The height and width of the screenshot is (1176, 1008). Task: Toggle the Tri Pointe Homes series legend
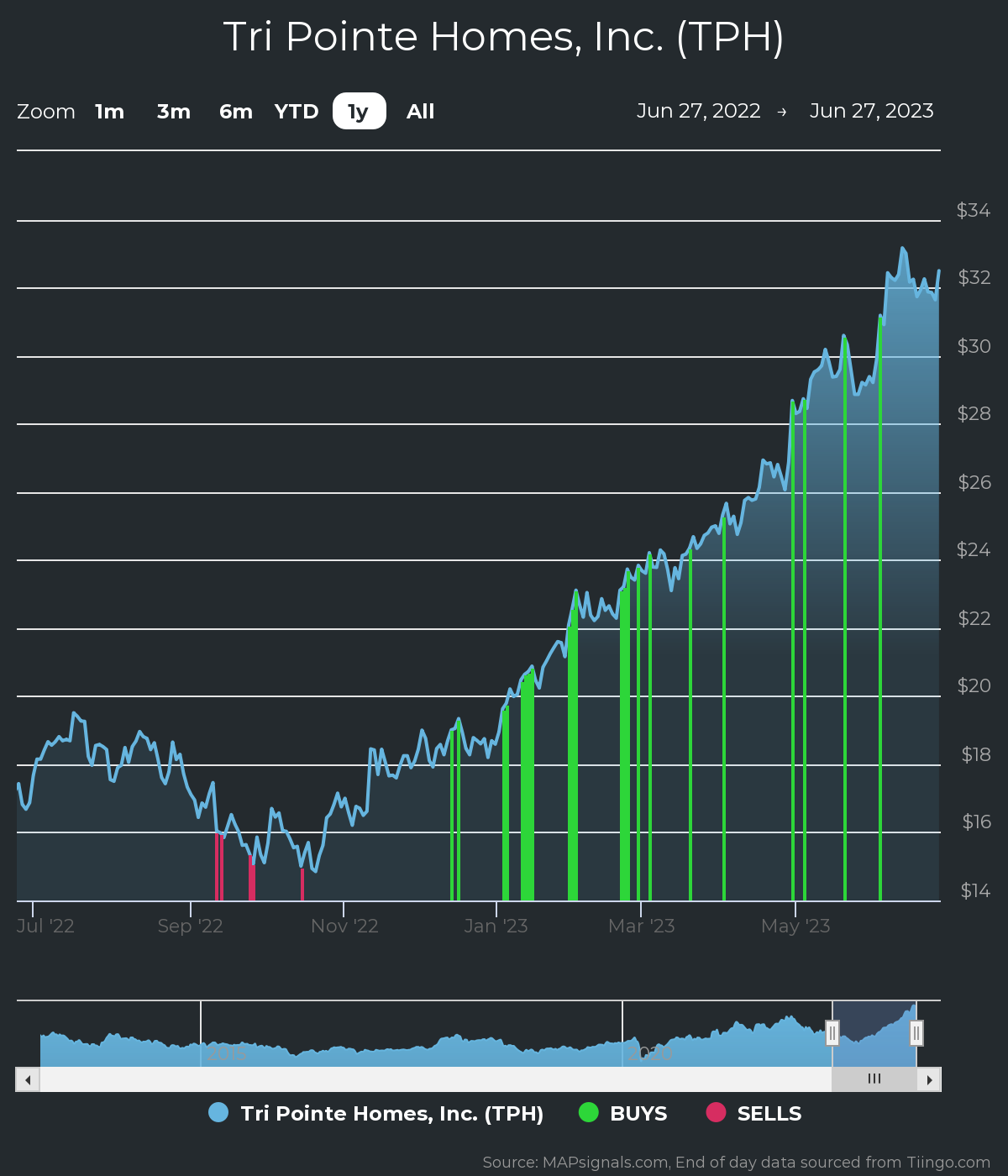376,1113
